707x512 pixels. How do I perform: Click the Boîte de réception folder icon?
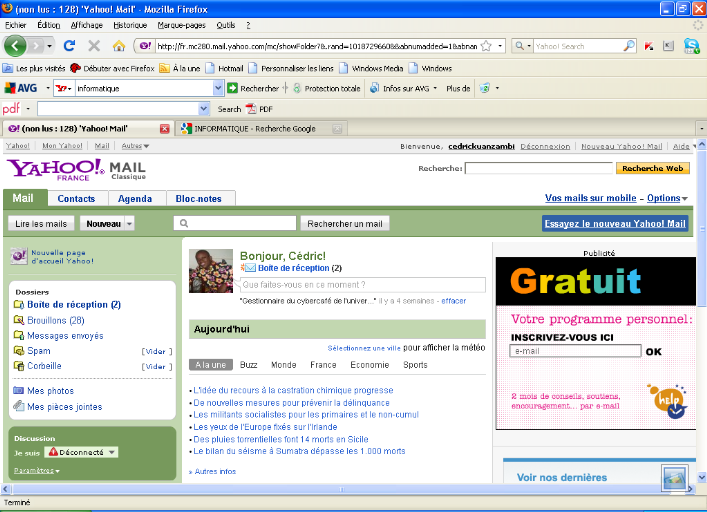(18, 305)
